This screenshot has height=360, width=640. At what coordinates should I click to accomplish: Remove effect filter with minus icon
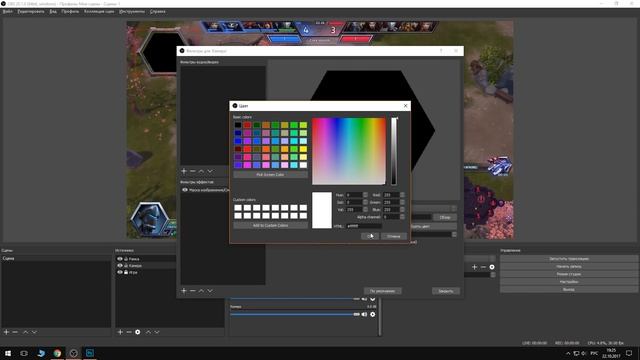pyautogui.click(x=193, y=291)
